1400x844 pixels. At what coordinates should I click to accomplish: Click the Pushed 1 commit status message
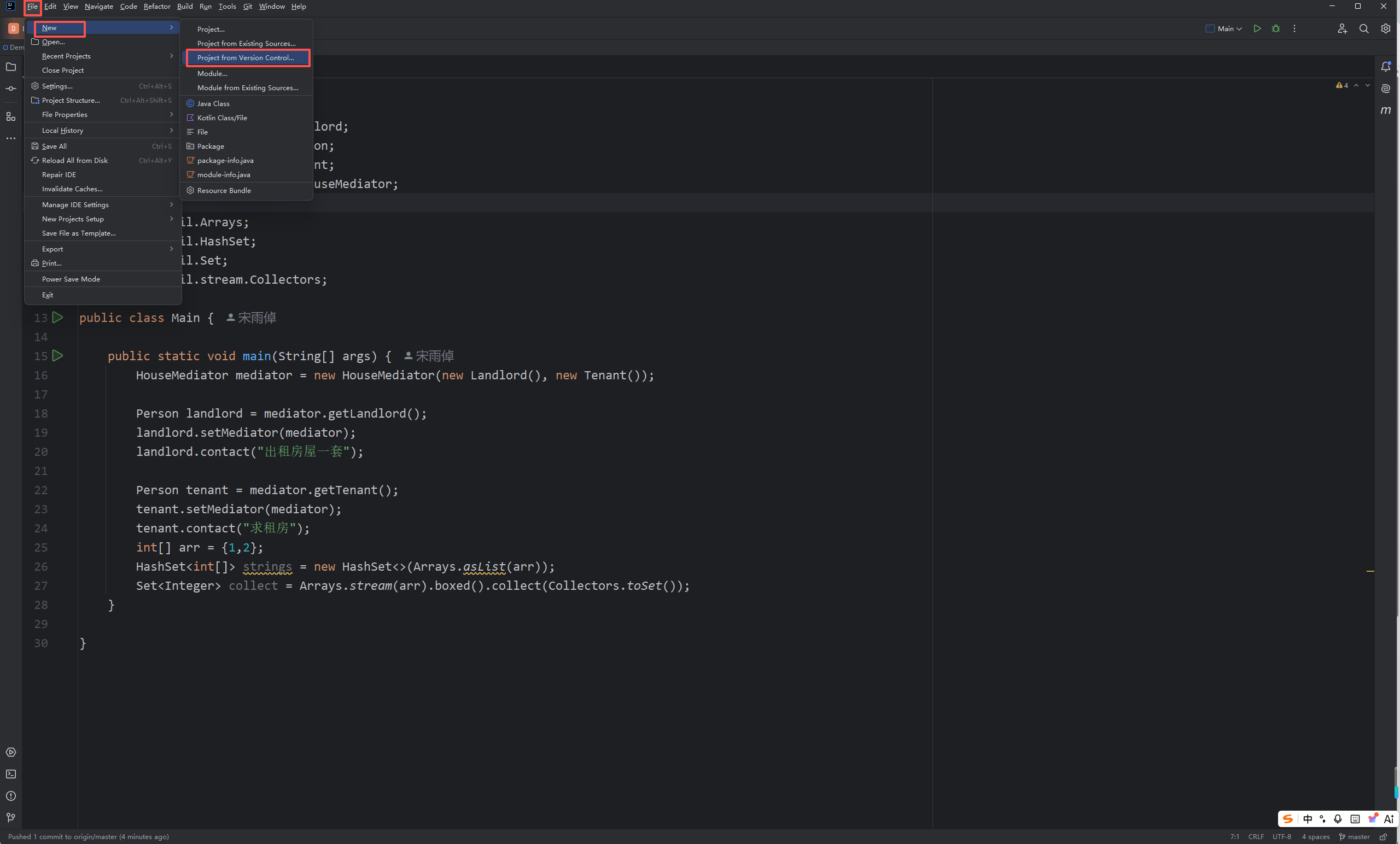[x=88, y=836]
